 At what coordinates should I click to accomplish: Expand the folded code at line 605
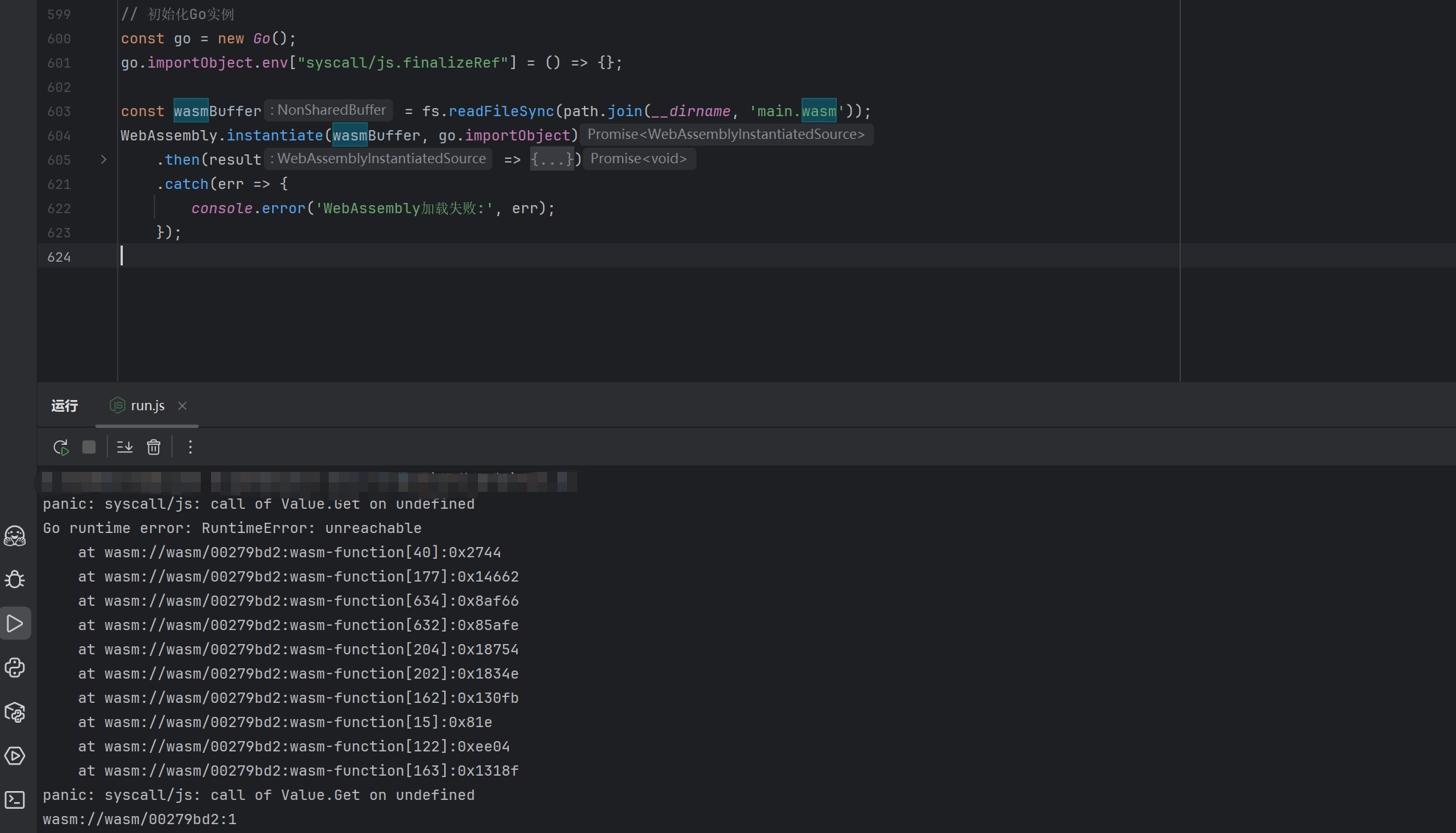(104, 160)
